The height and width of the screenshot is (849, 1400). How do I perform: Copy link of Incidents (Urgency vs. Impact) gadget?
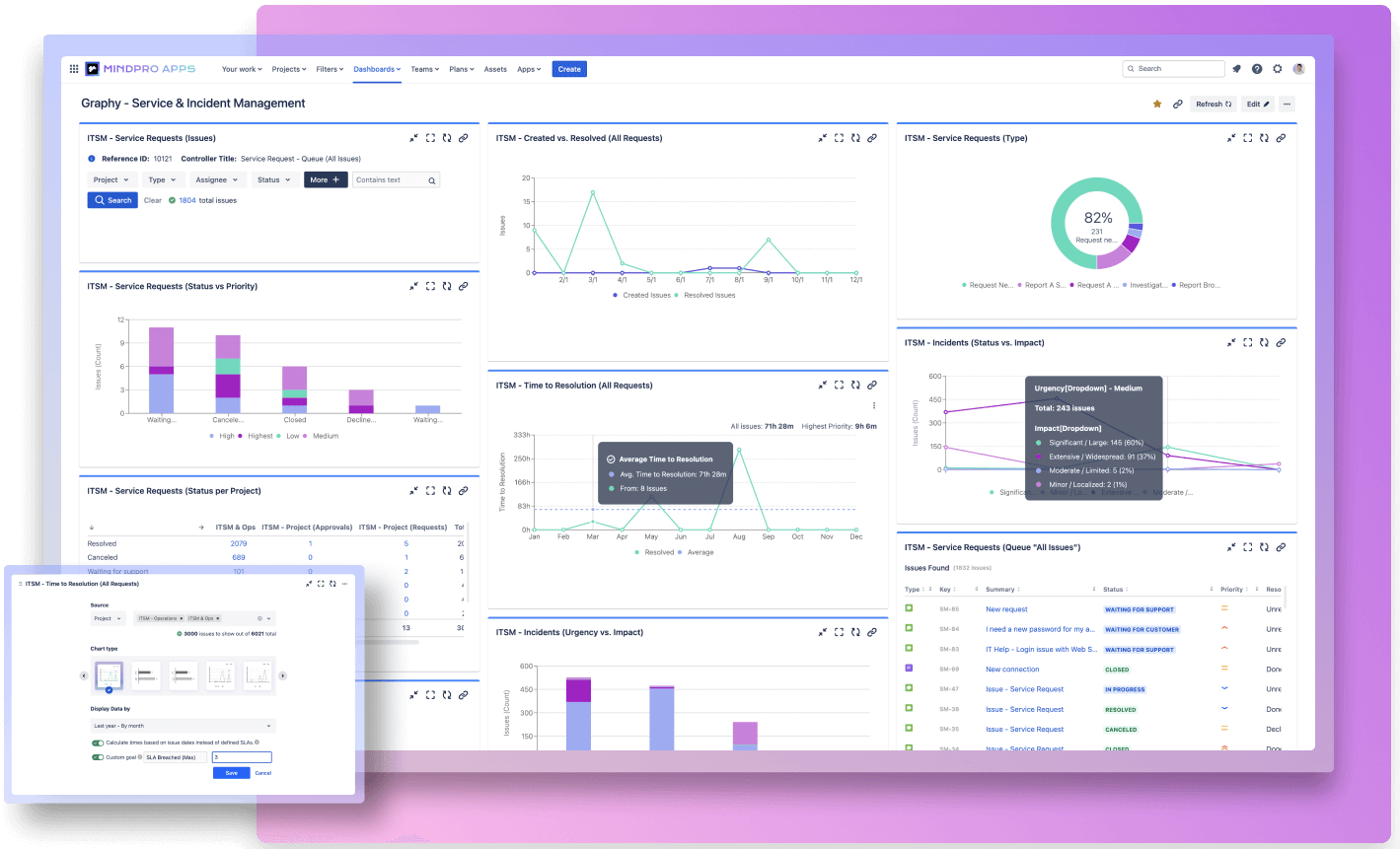click(x=872, y=632)
